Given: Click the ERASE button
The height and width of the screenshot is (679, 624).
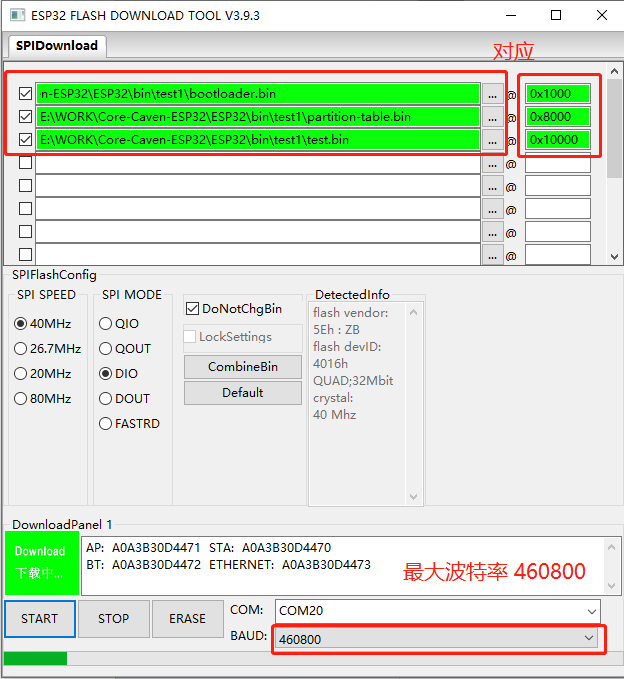Looking at the screenshot, I should point(188,619).
